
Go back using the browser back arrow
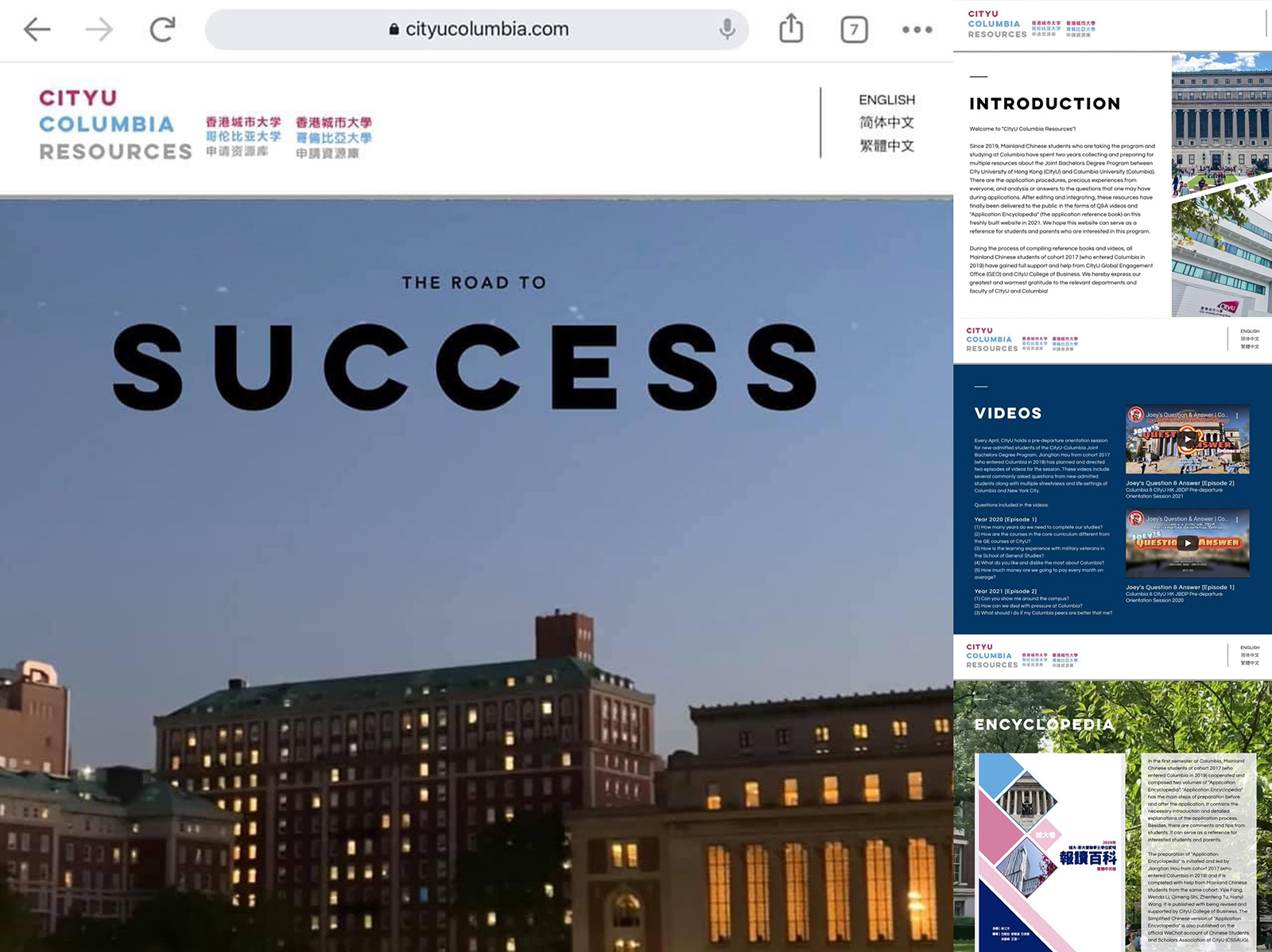coord(37,30)
